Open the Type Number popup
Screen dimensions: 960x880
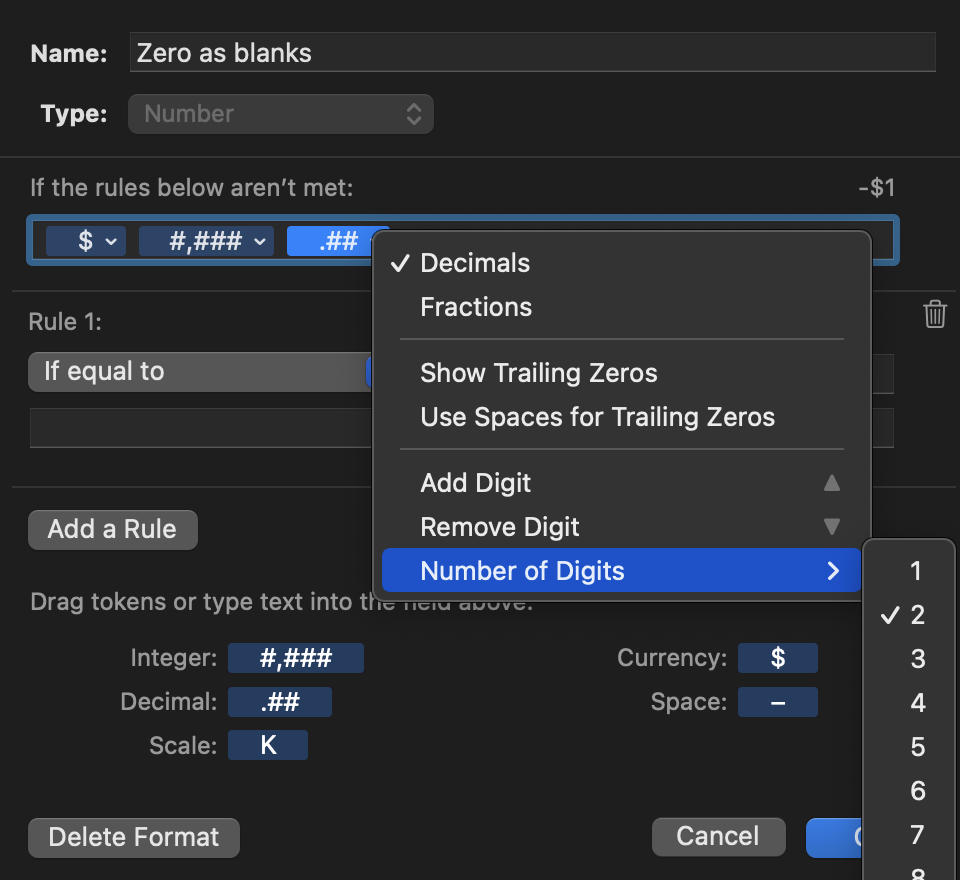point(281,114)
